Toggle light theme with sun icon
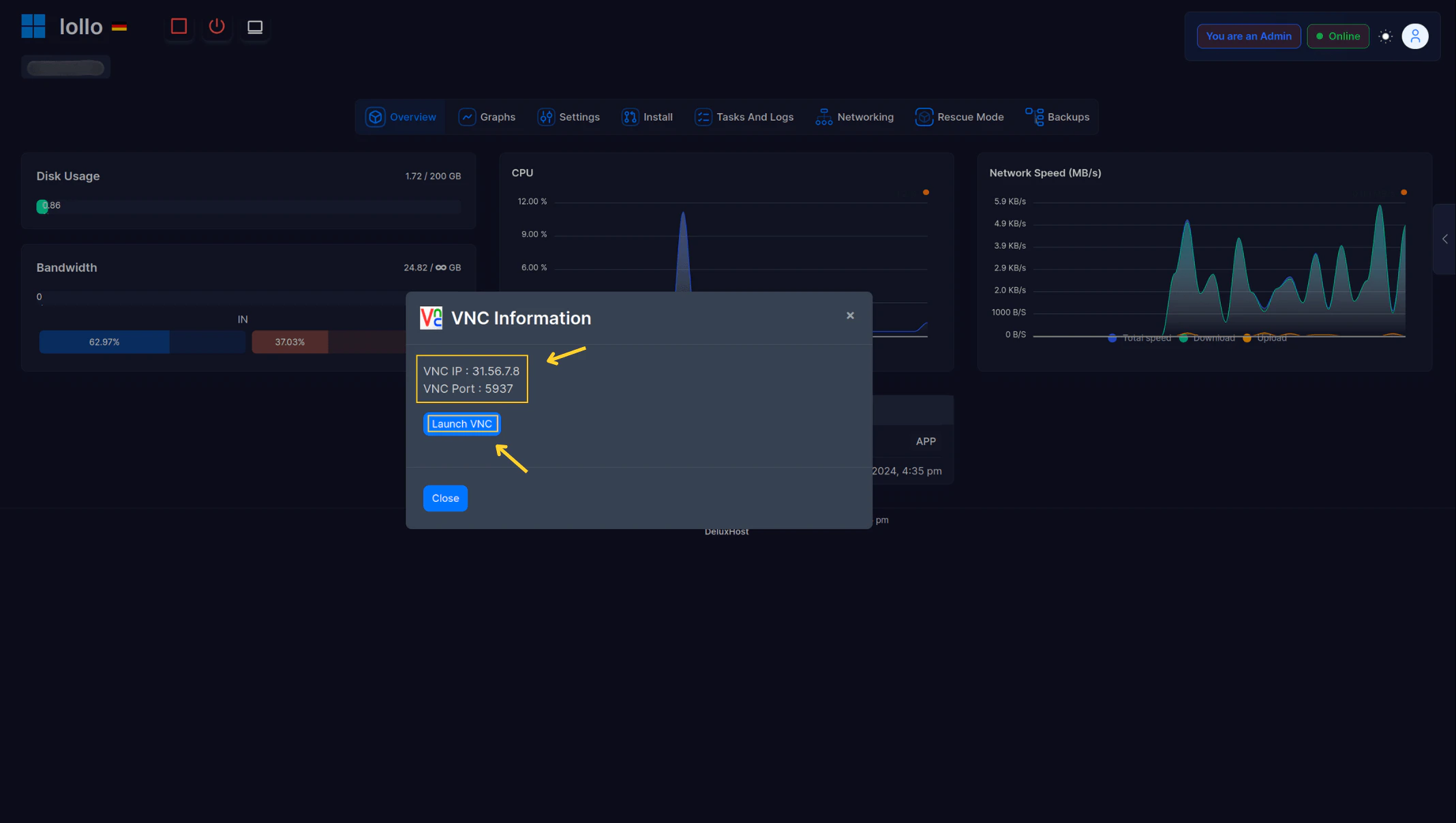 (x=1385, y=37)
